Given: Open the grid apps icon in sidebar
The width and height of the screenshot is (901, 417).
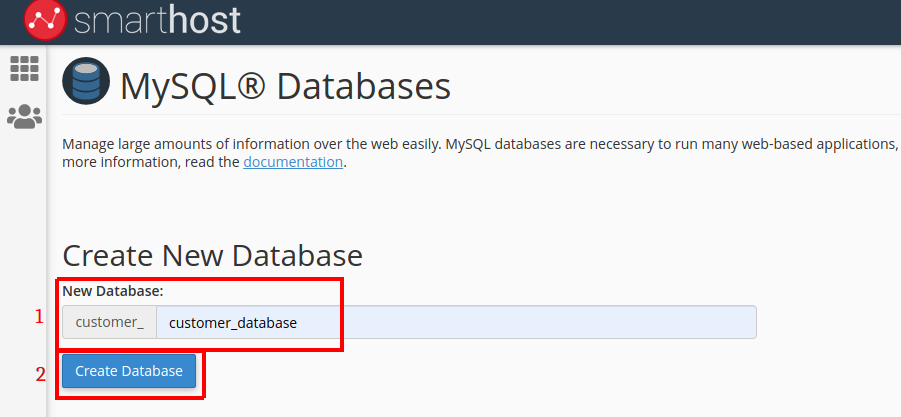Looking at the screenshot, I should [x=24, y=68].
